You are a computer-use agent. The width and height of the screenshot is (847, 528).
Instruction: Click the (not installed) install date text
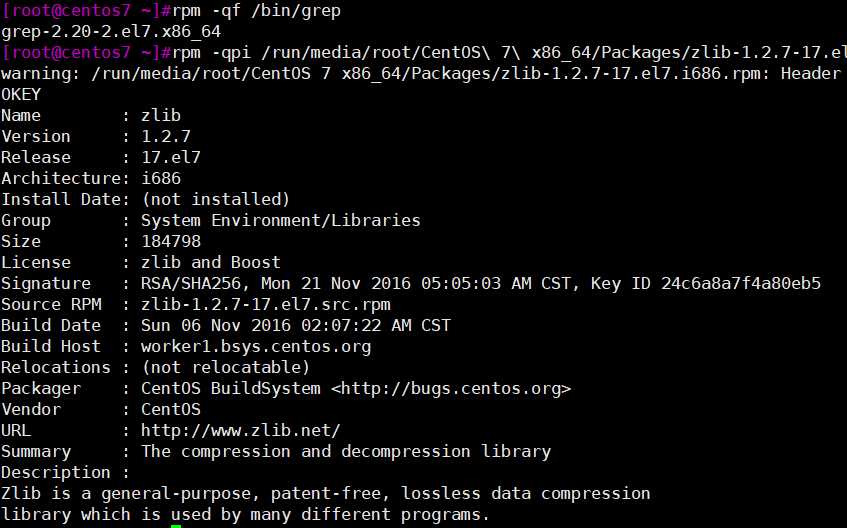point(216,199)
